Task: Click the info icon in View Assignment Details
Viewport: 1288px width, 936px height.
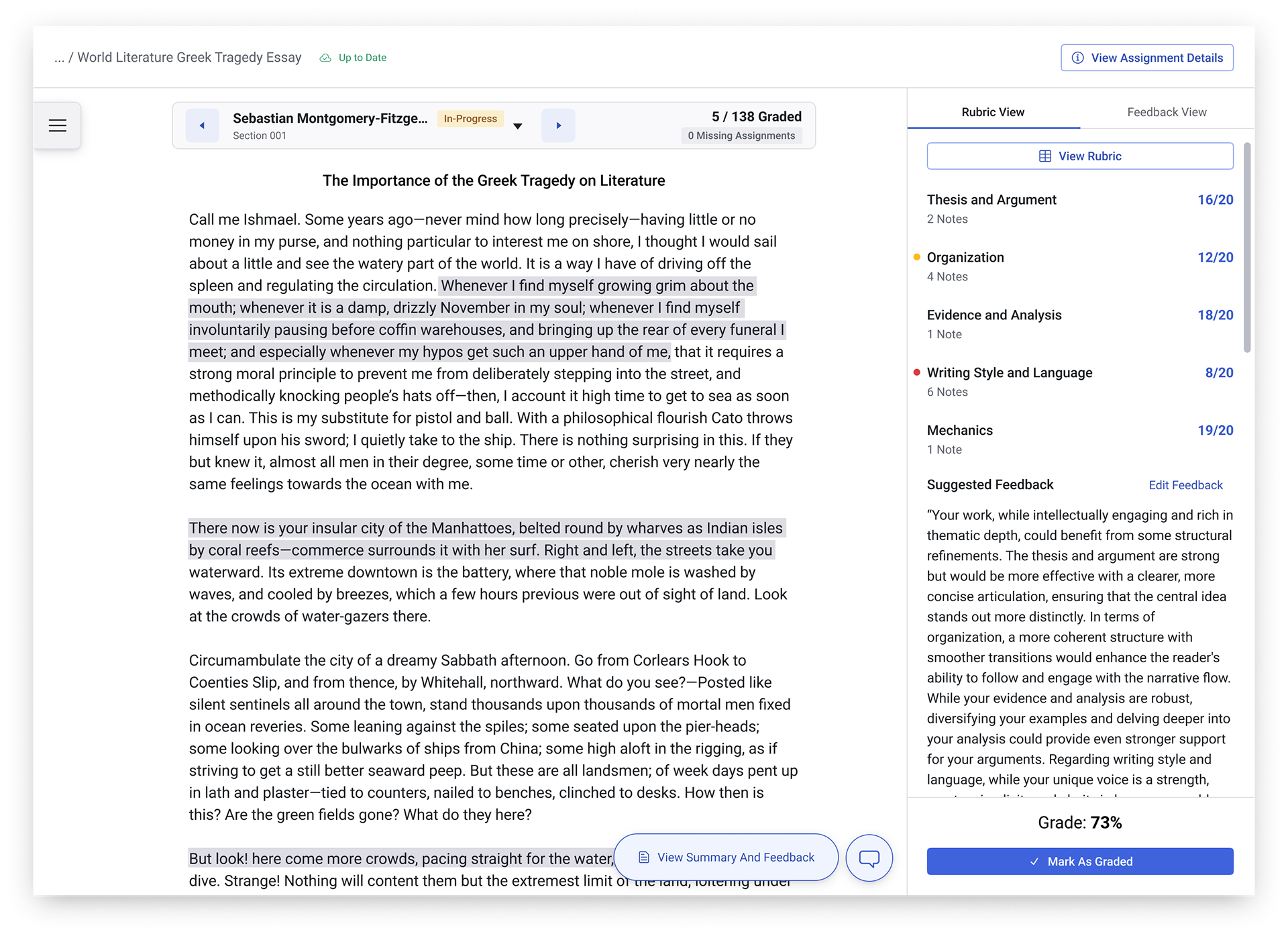Action: coord(1077,58)
